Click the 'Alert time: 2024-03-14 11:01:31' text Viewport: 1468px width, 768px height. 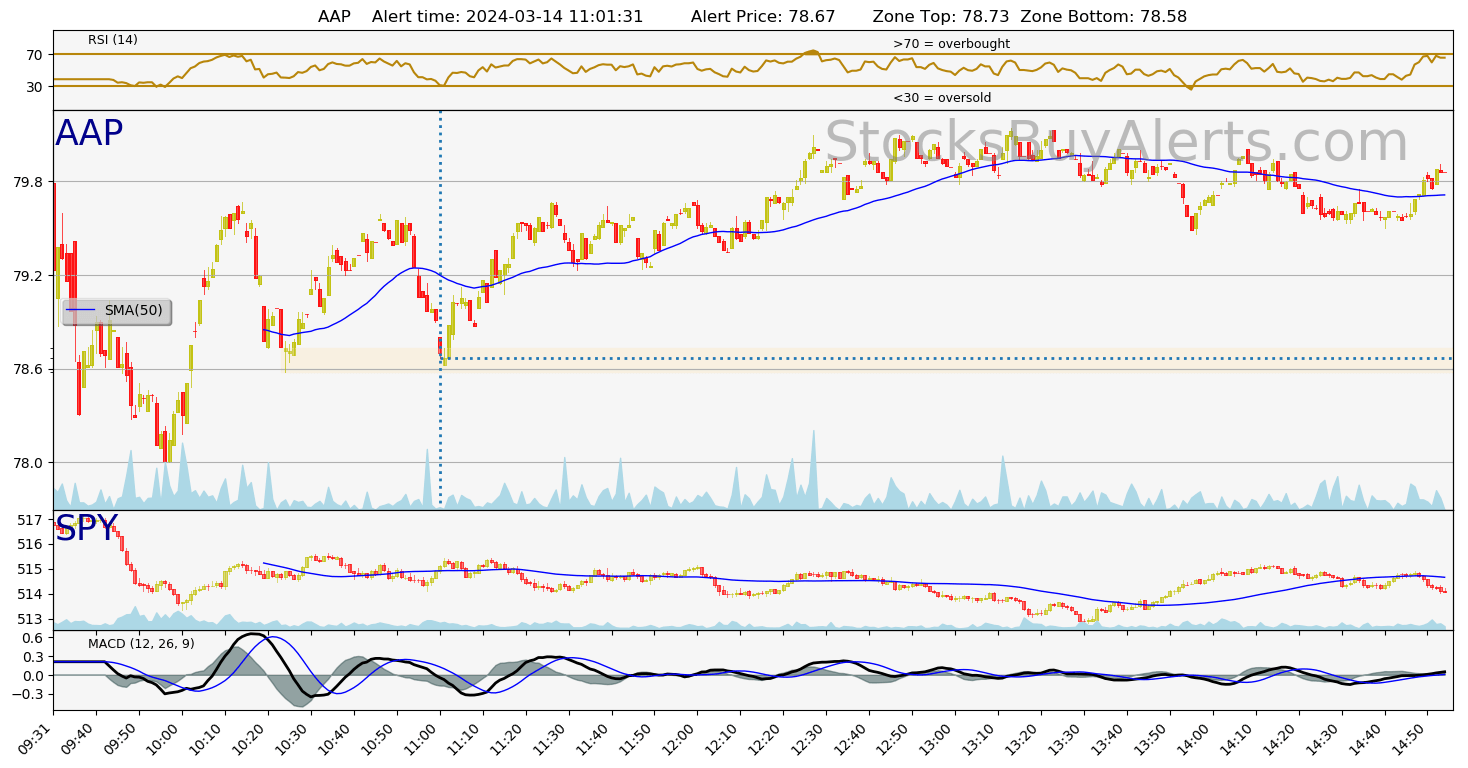pyautogui.click(x=508, y=17)
